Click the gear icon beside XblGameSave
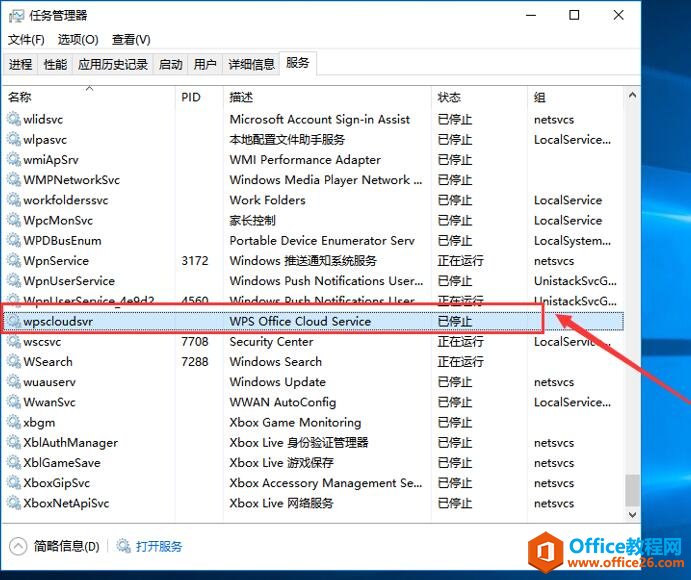The image size is (691, 580). click(x=14, y=463)
